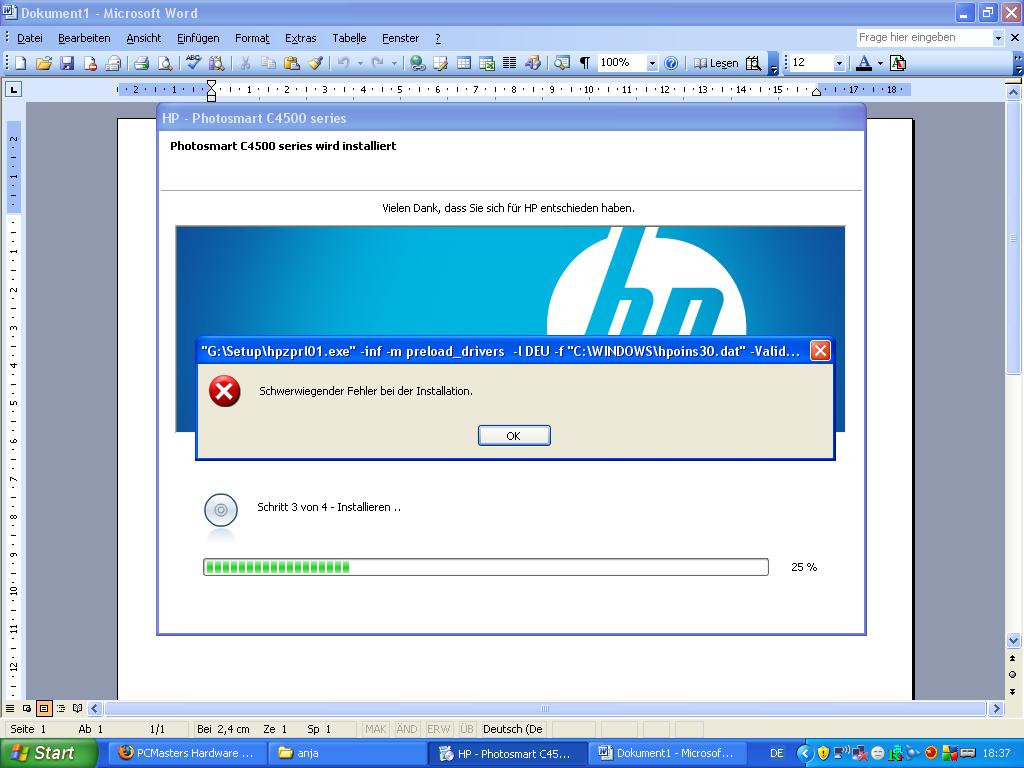Image resolution: width=1024 pixels, height=768 pixels.
Task: Toggle ÜB overtype mode in status bar
Action: [466, 729]
